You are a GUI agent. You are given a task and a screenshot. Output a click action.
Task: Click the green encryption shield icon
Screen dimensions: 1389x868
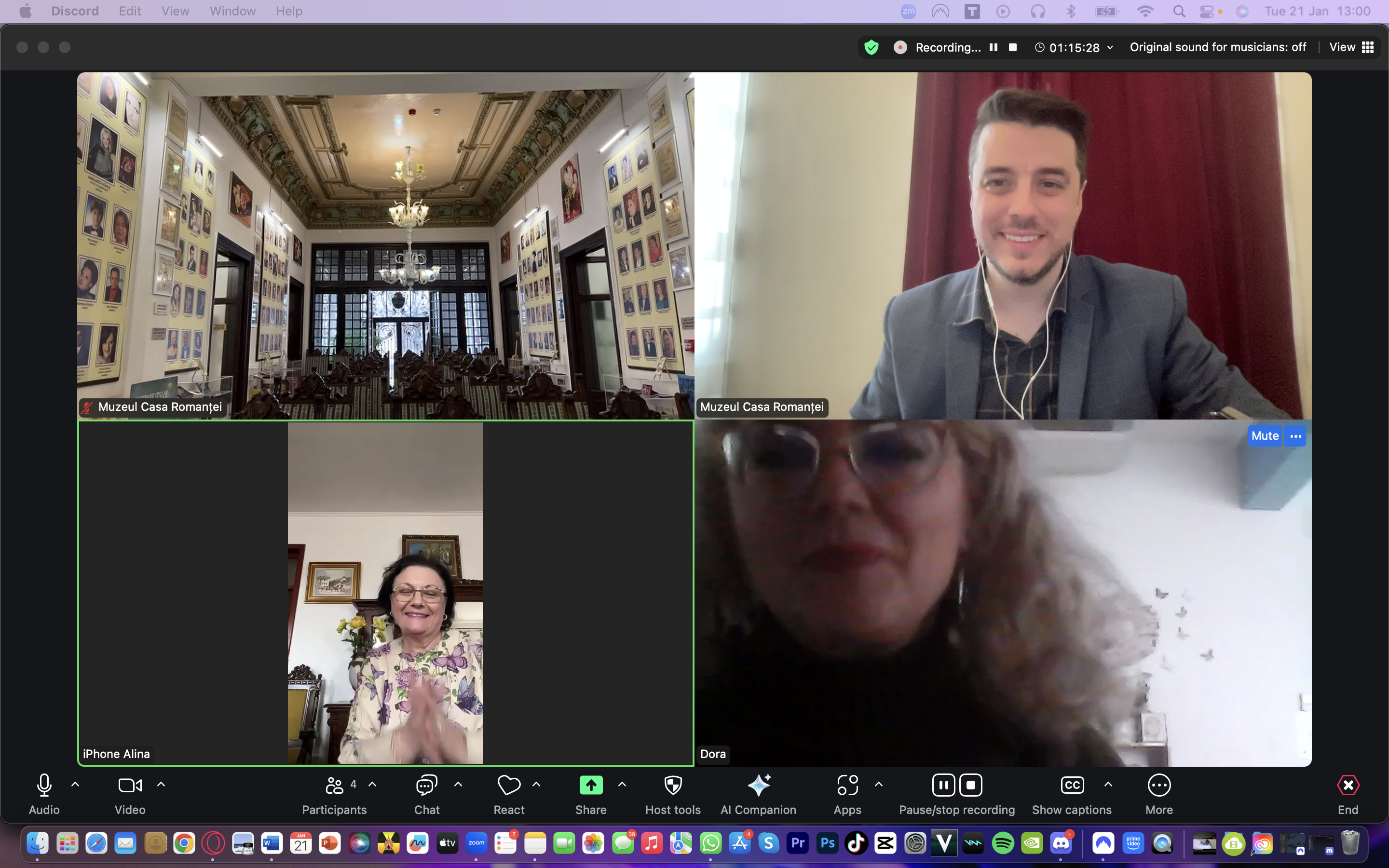point(872,47)
